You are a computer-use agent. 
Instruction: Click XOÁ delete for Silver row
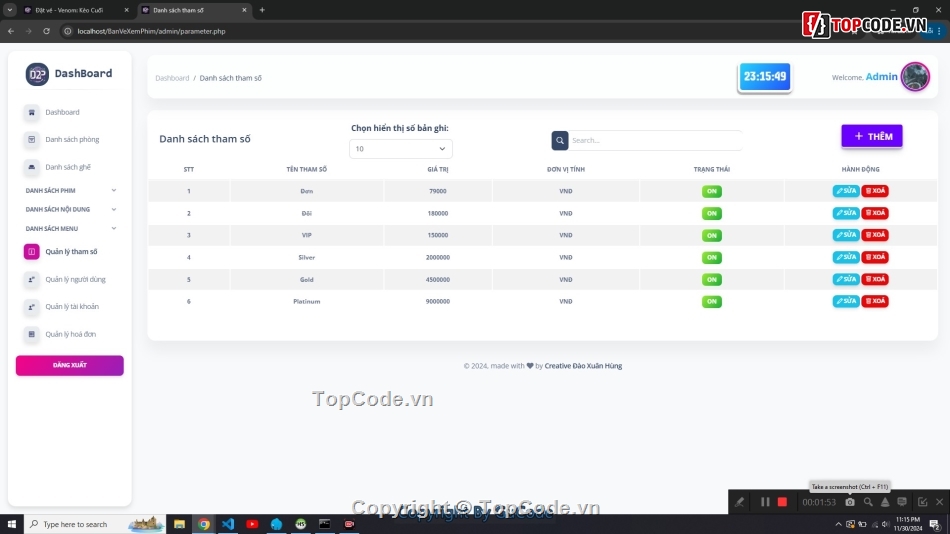pos(875,257)
